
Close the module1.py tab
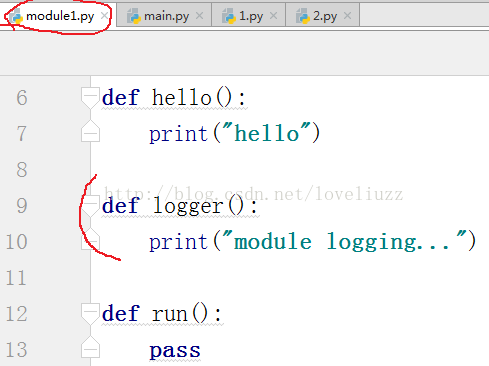[104, 15]
